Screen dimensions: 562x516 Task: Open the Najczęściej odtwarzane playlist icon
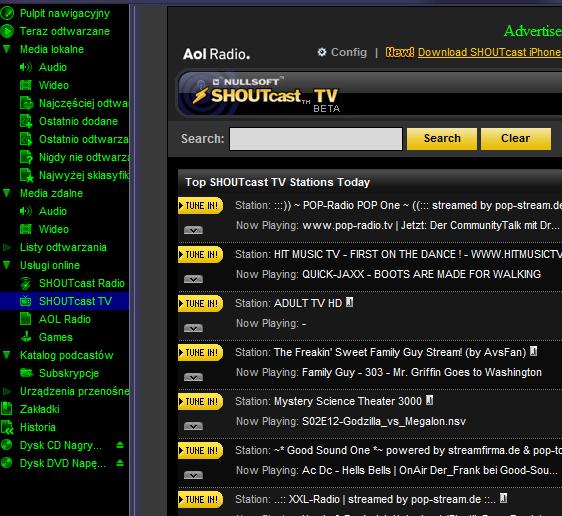pyautogui.click(x=26, y=103)
